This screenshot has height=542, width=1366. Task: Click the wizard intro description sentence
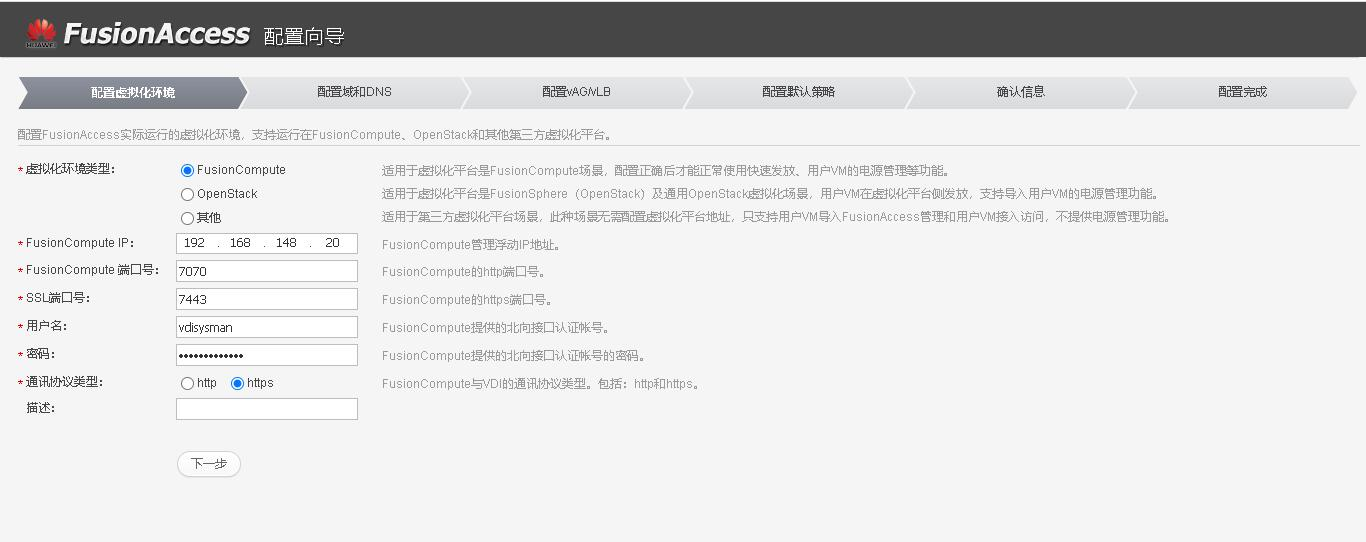[315, 135]
